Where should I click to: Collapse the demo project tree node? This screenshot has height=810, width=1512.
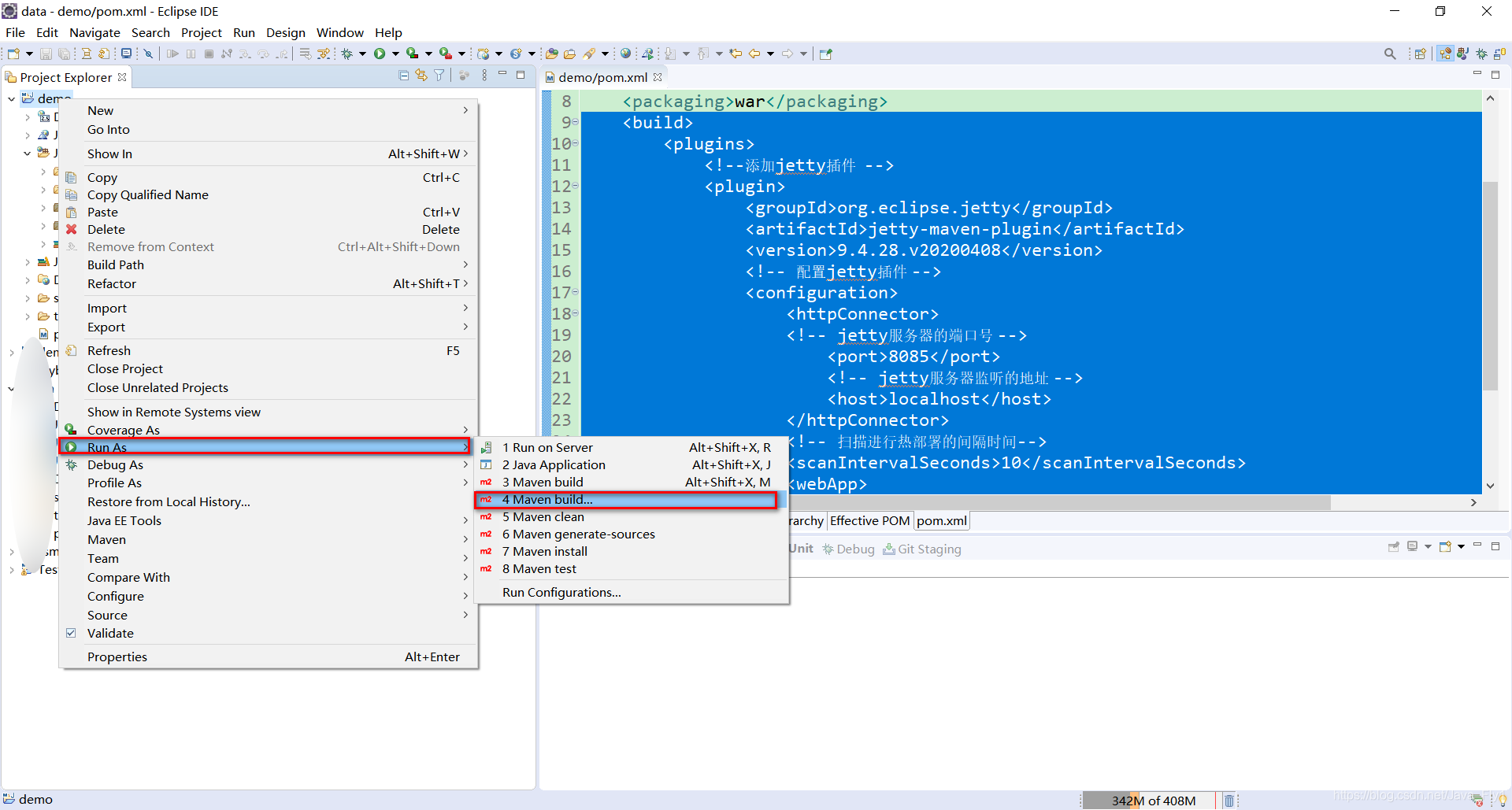pos(11,98)
